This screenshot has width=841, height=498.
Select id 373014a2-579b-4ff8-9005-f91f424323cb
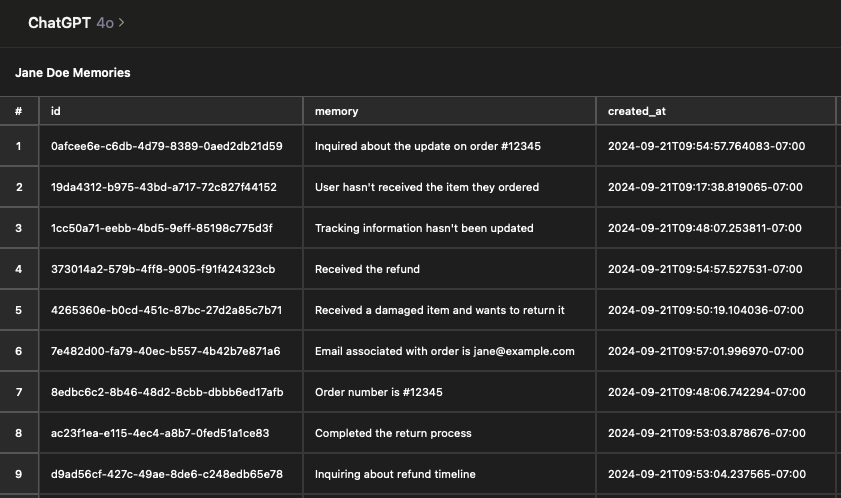coord(163,269)
